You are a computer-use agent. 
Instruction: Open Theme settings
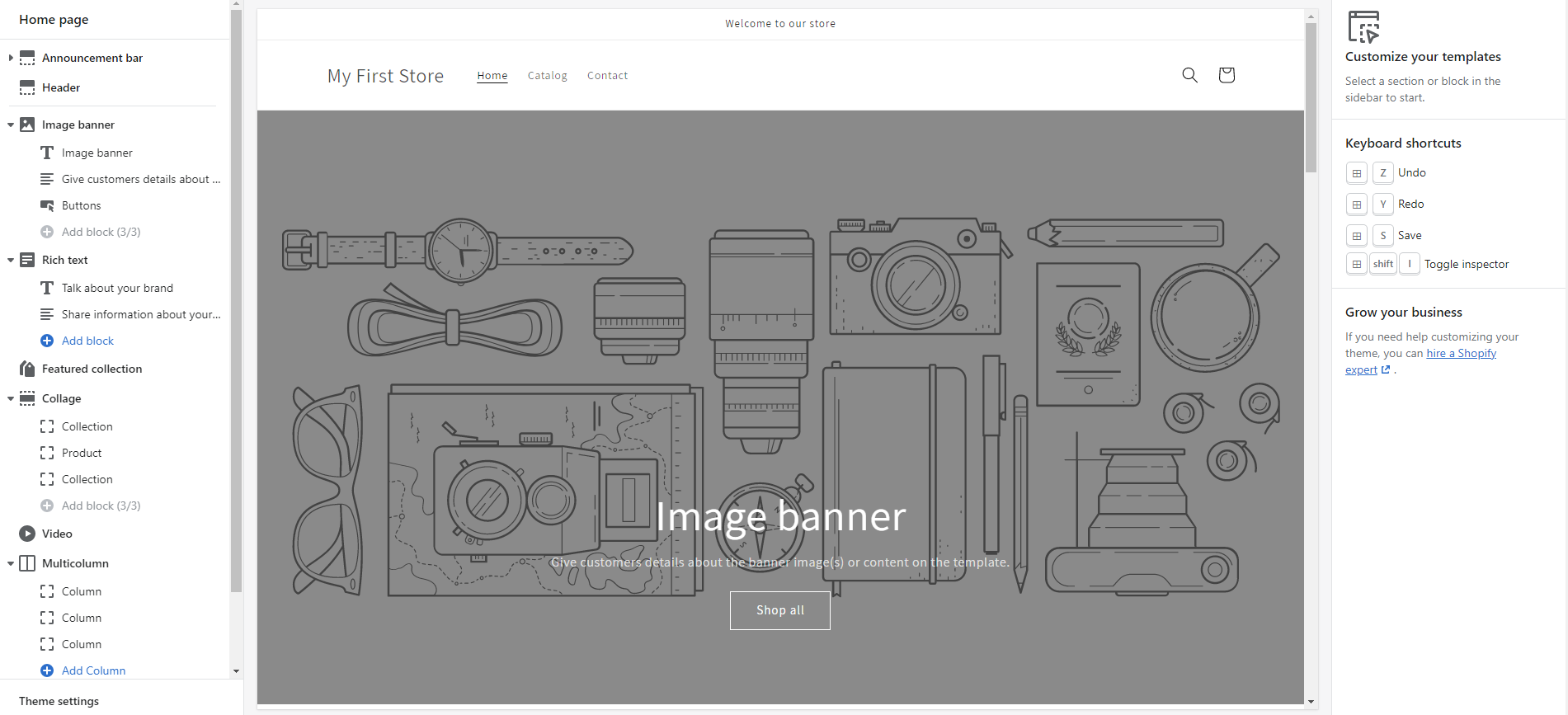click(59, 701)
